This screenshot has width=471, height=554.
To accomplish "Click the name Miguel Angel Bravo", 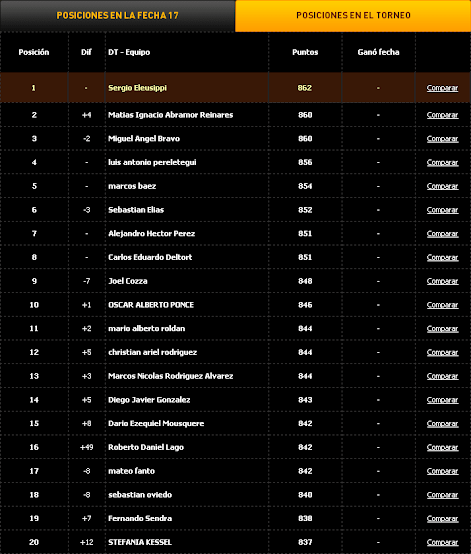I will click(144, 138).
